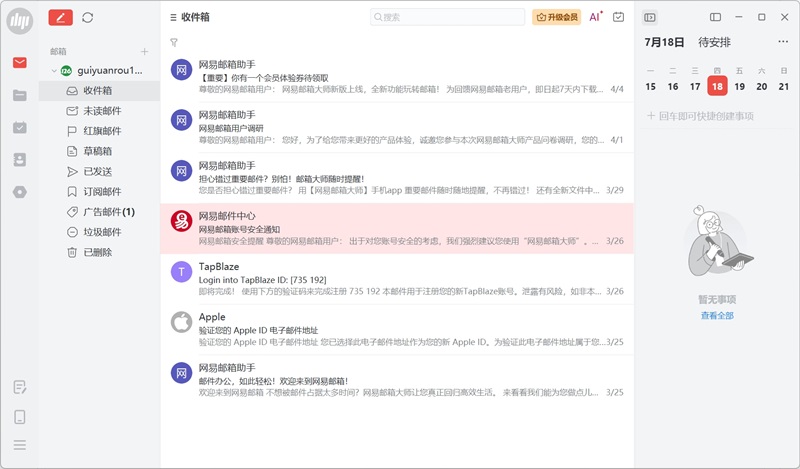Image resolution: width=800 pixels, height=469 pixels.
Task: Open the calendar tasks icon in the left sidebar
Action: [x=20, y=127]
